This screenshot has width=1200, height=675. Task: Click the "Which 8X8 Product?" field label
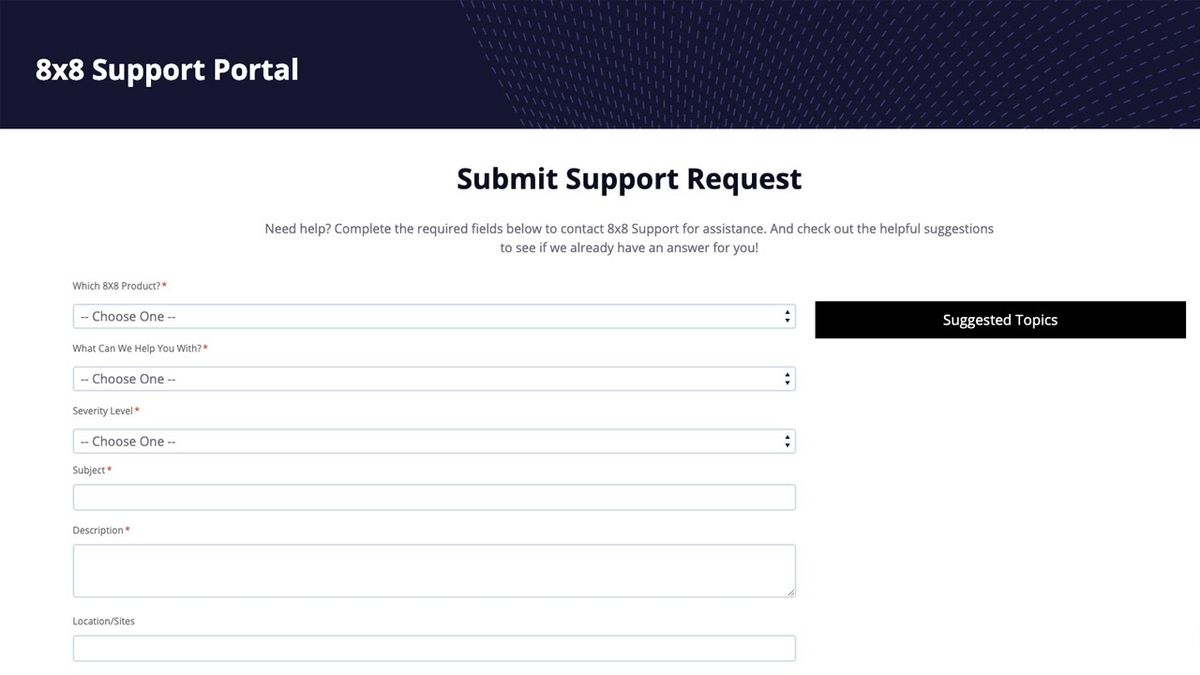click(x=116, y=286)
